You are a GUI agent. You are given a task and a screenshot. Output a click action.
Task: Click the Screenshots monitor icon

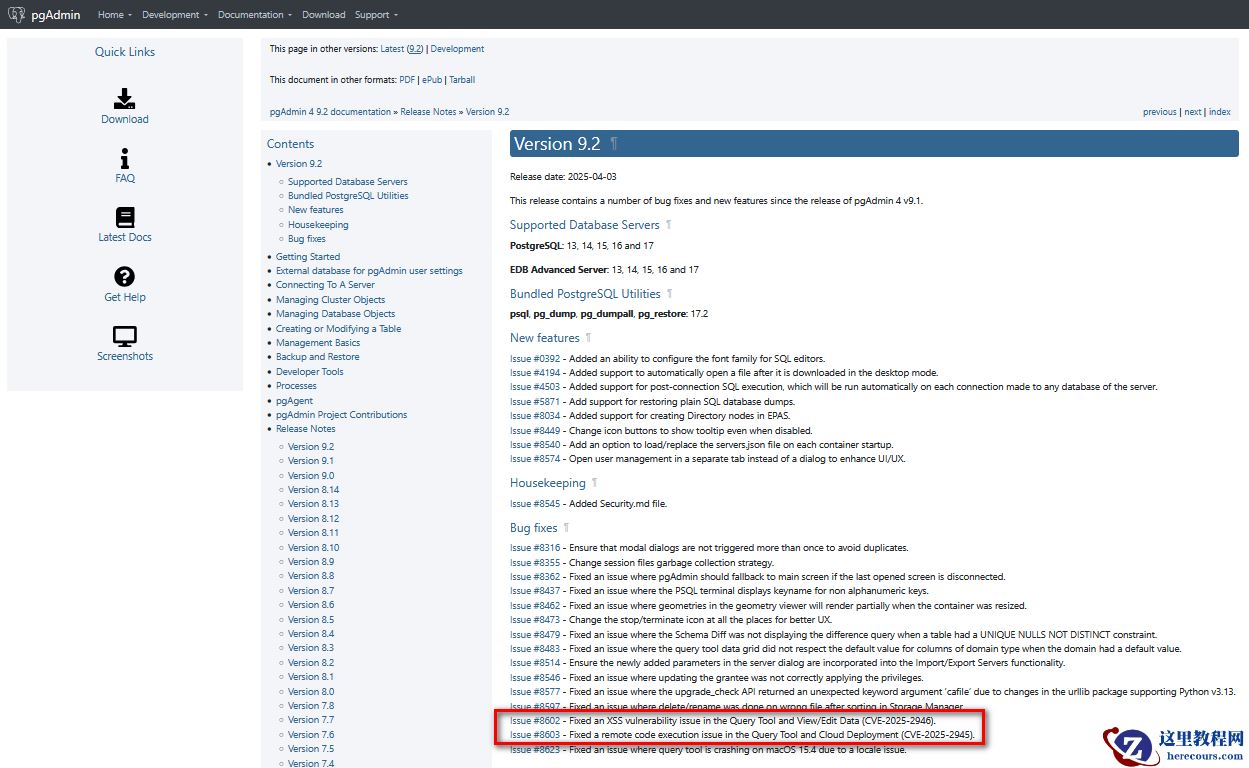[125, 336]
